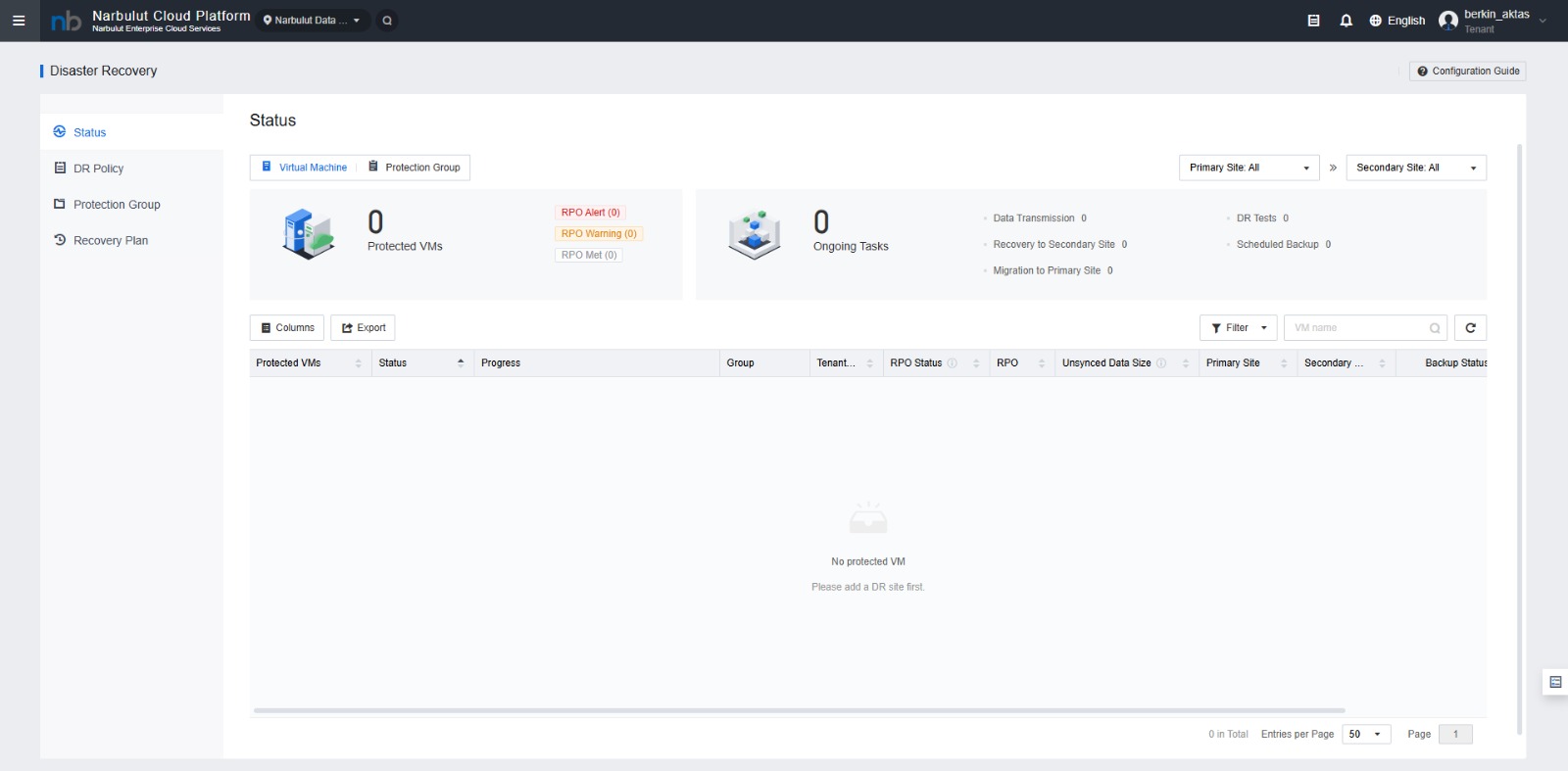This screenshot has width=1568, height=771.
Task: Click the horizontal table scrollbar
Action: pos(799,710)
